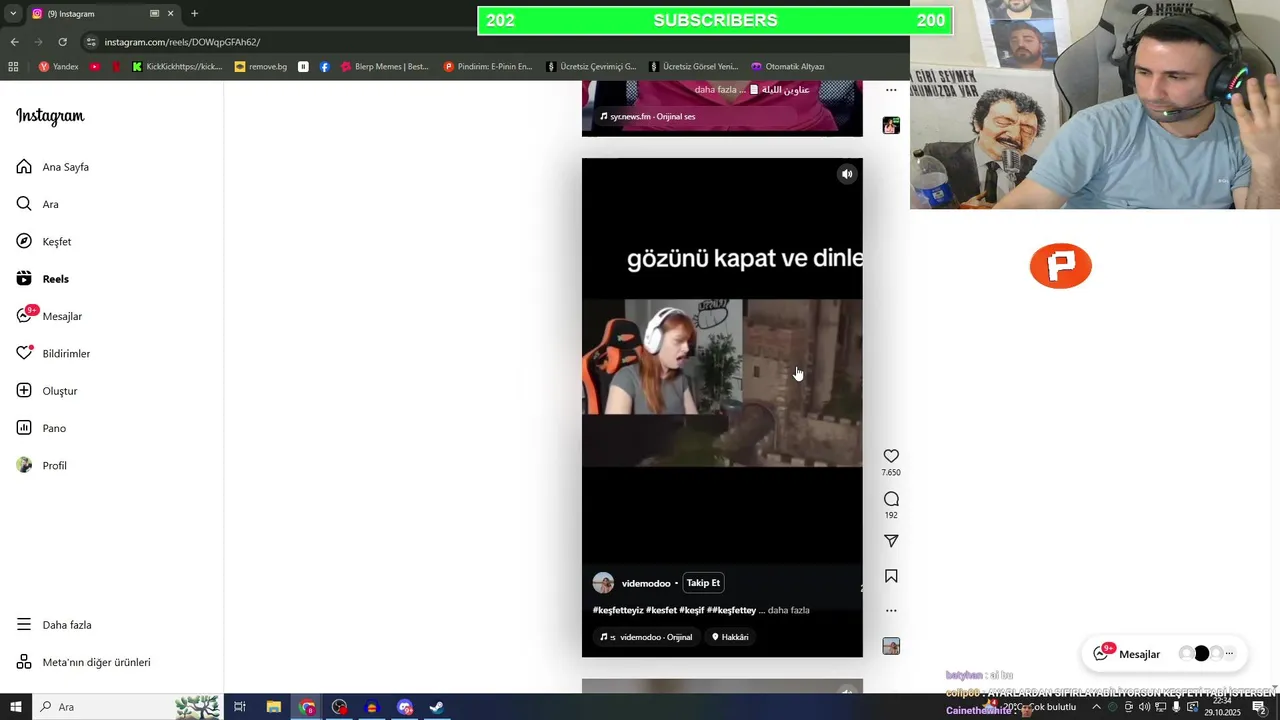The width and height of the screenshot is (1280, 720).
Task: Open Yandex bookmark
Action: click(58, 67)
